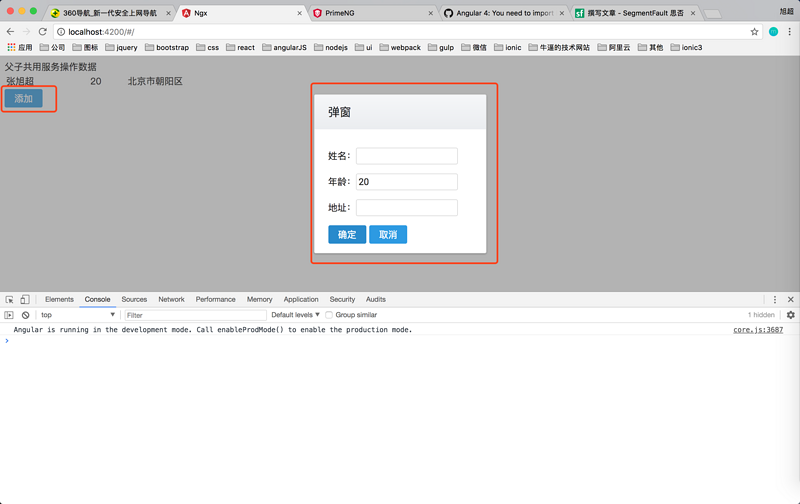Focus the 姓名 name input field
The height and width of the screenshot is (504, 800).
[407, 156]
